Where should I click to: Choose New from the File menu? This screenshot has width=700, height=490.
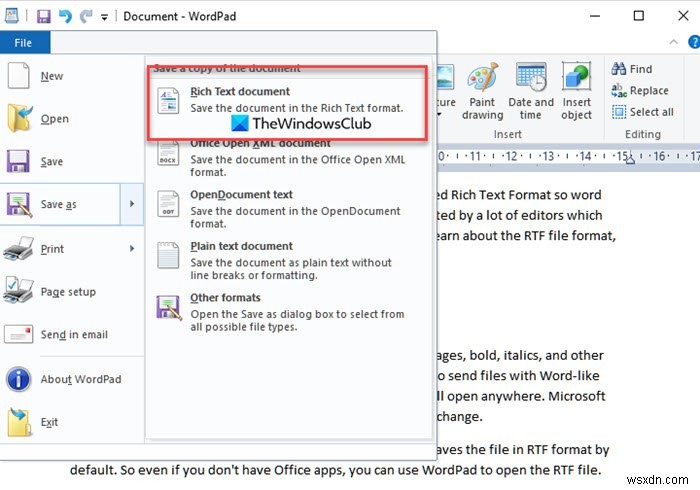pos(71,76)
